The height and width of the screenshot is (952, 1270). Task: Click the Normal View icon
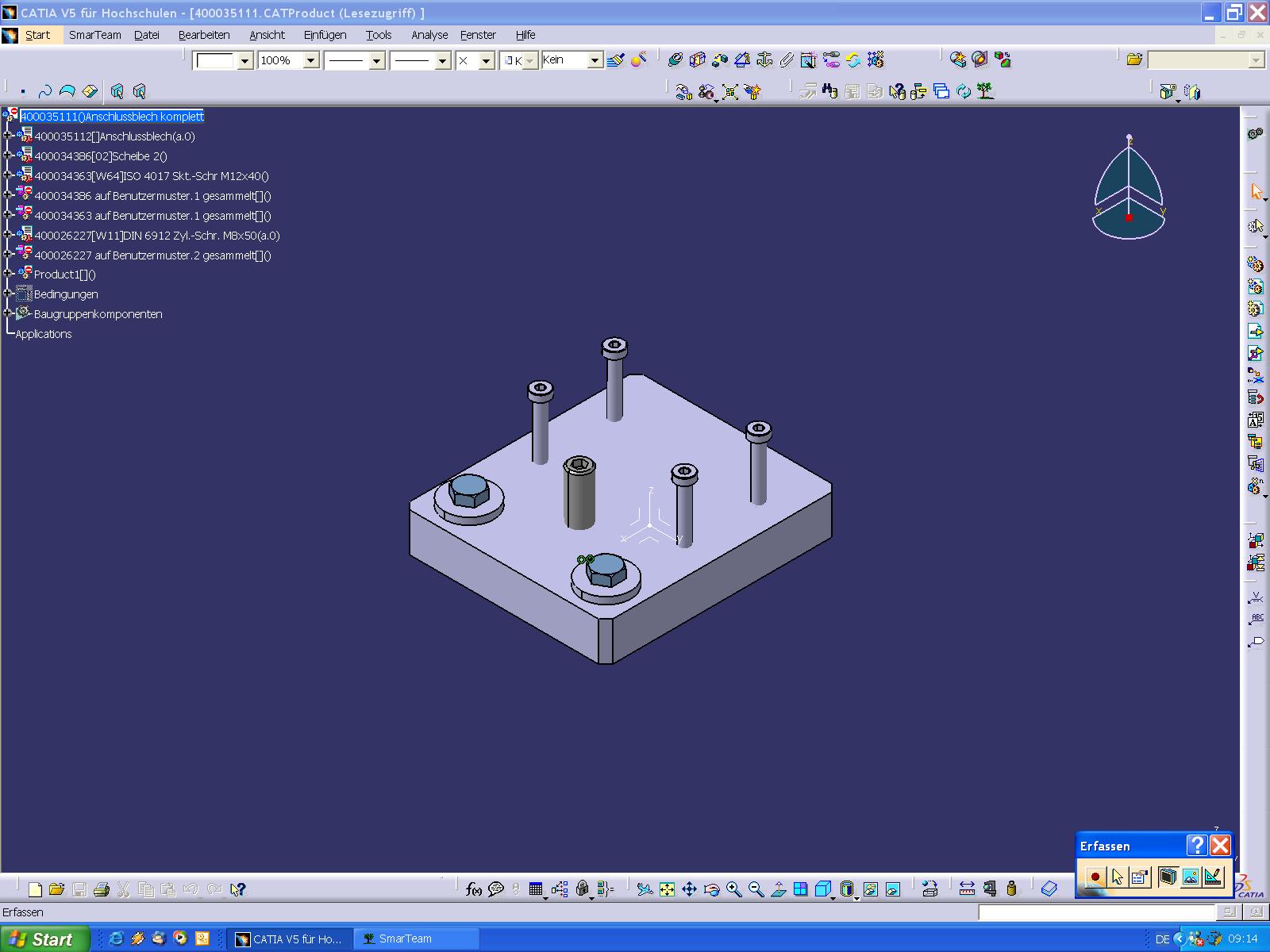(778, 889)
